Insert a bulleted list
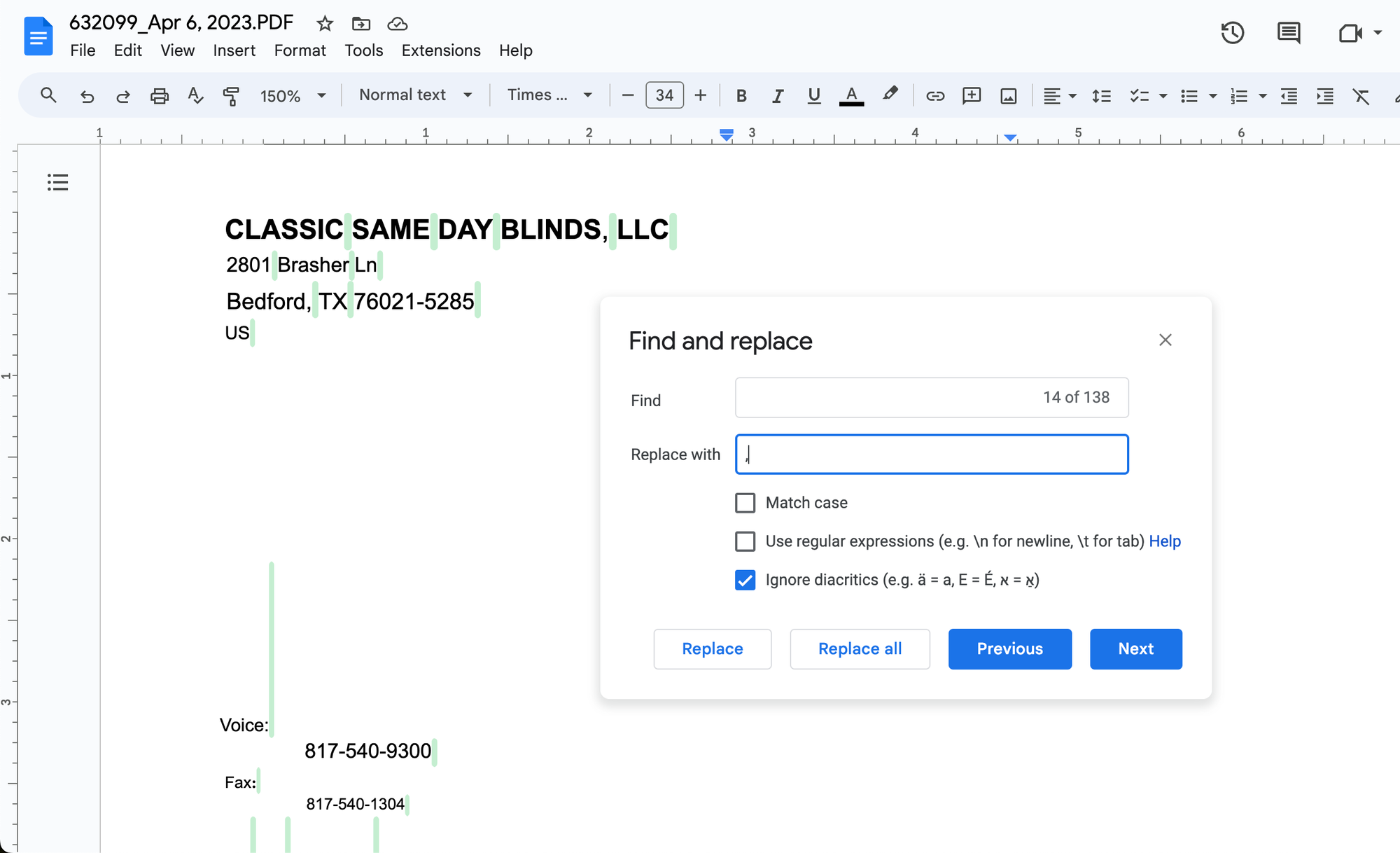1400x853 pixels. [x=1189, y=96]
